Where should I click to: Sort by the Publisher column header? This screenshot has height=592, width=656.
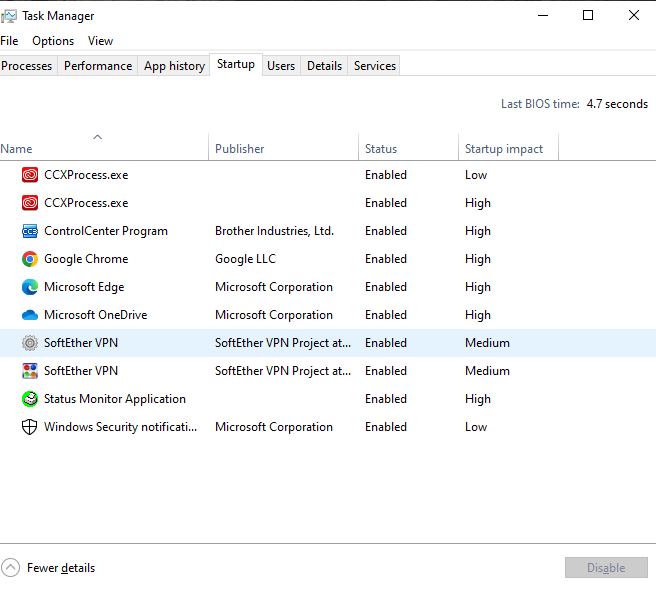coord(284,147)
